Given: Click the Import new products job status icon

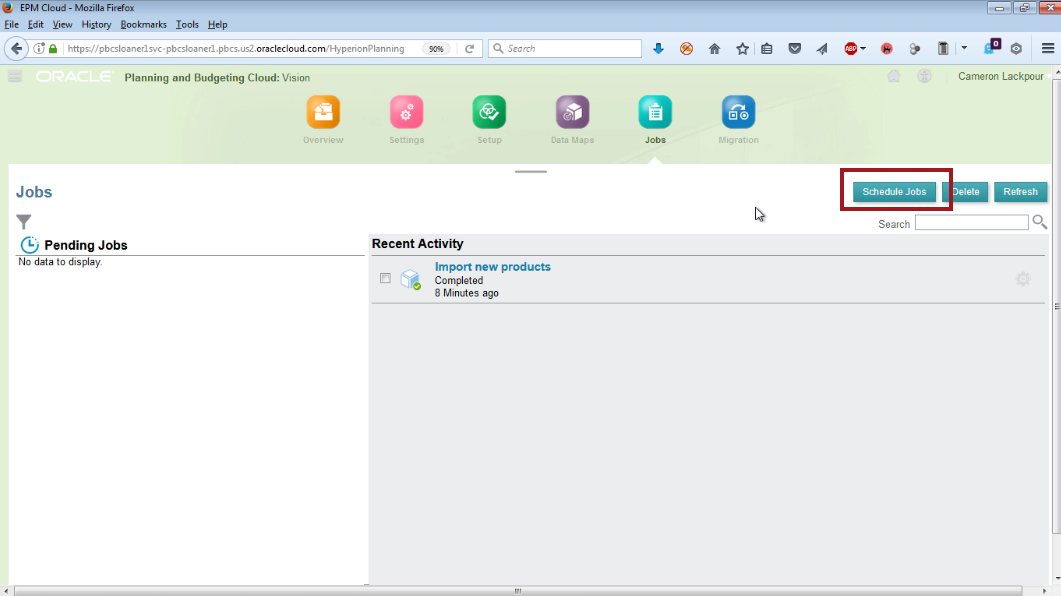Looking at the screenshot, I should point(411,279).
